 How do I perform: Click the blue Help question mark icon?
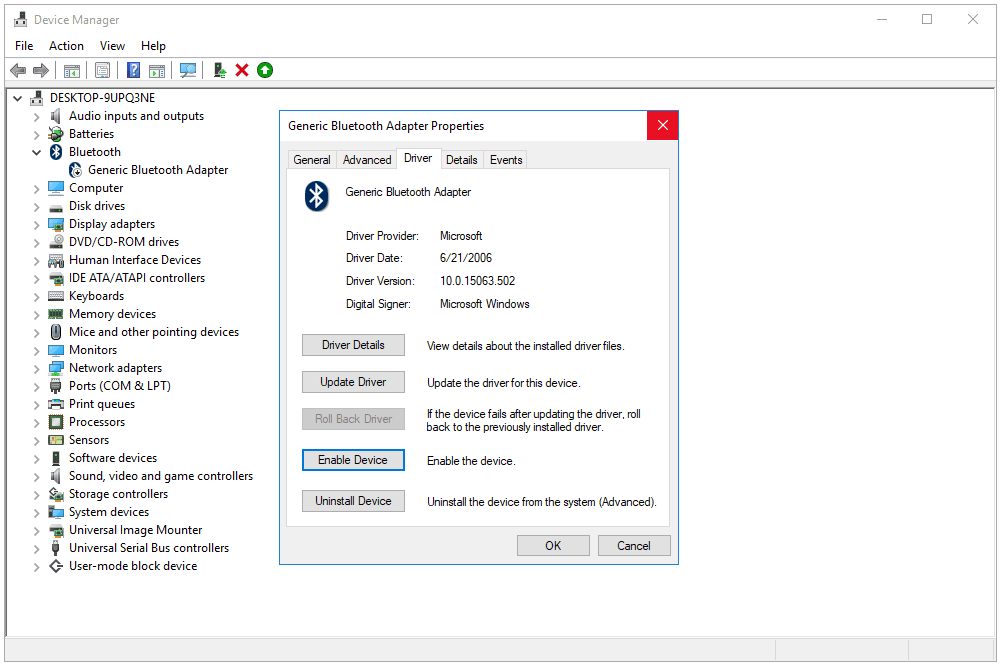point(133,70)
